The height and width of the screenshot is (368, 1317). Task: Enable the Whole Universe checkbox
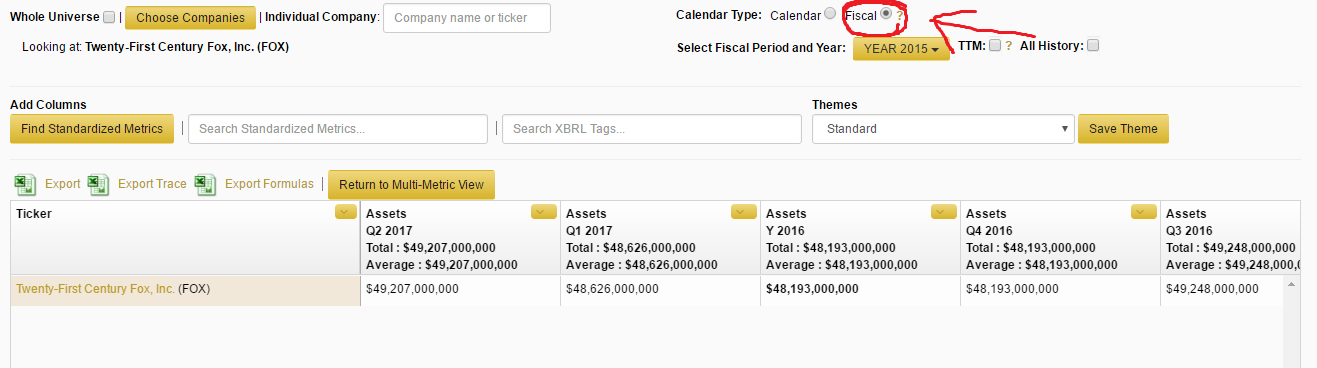pyautogui.click(x=109, y=17)
